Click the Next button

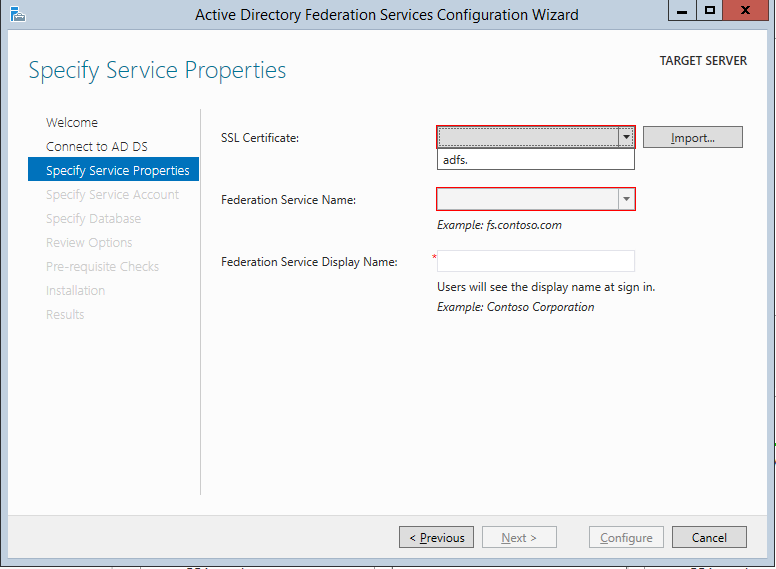click(519, 538)
